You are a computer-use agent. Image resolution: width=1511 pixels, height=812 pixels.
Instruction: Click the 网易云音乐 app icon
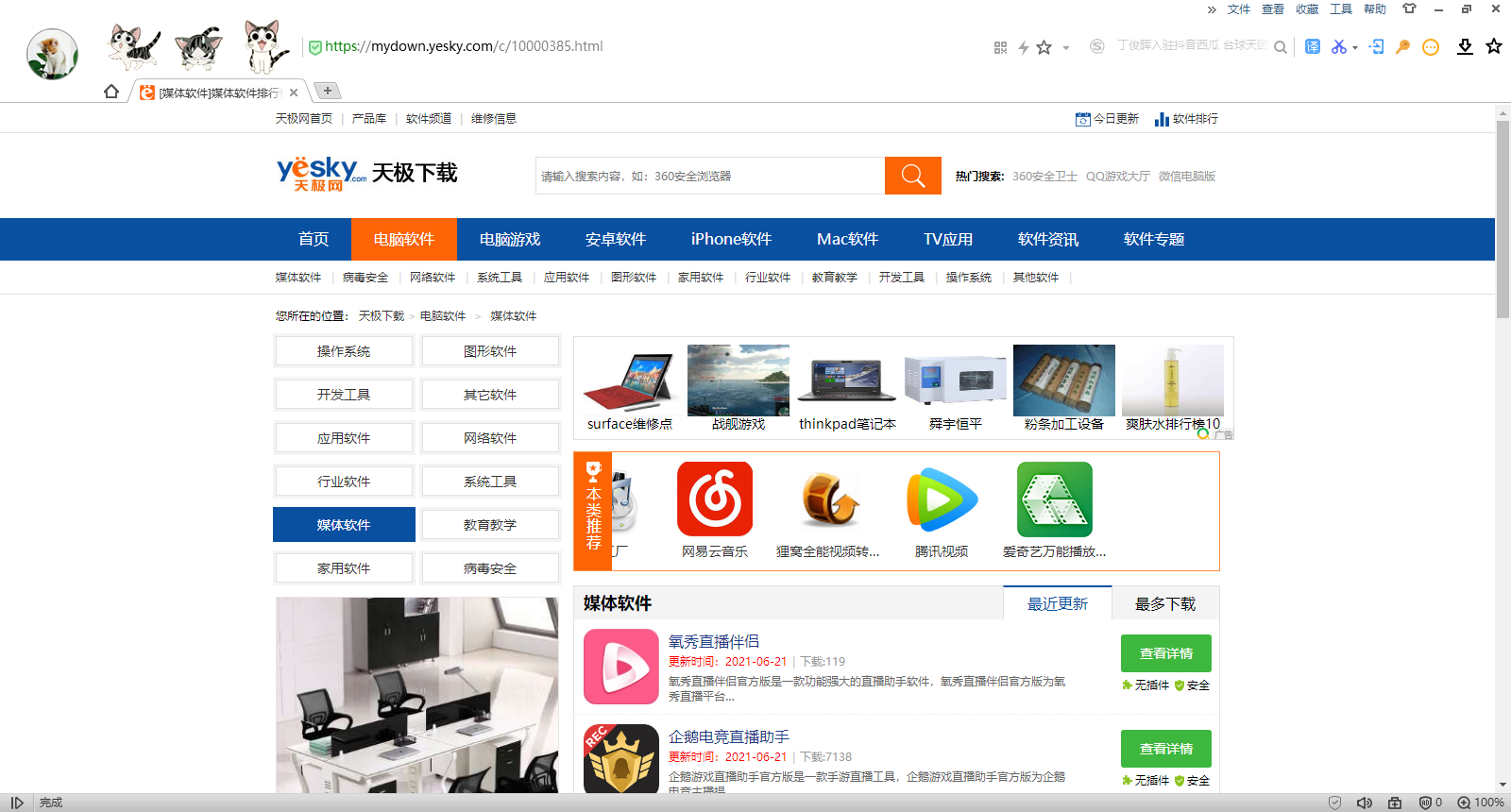pos(715,499)
